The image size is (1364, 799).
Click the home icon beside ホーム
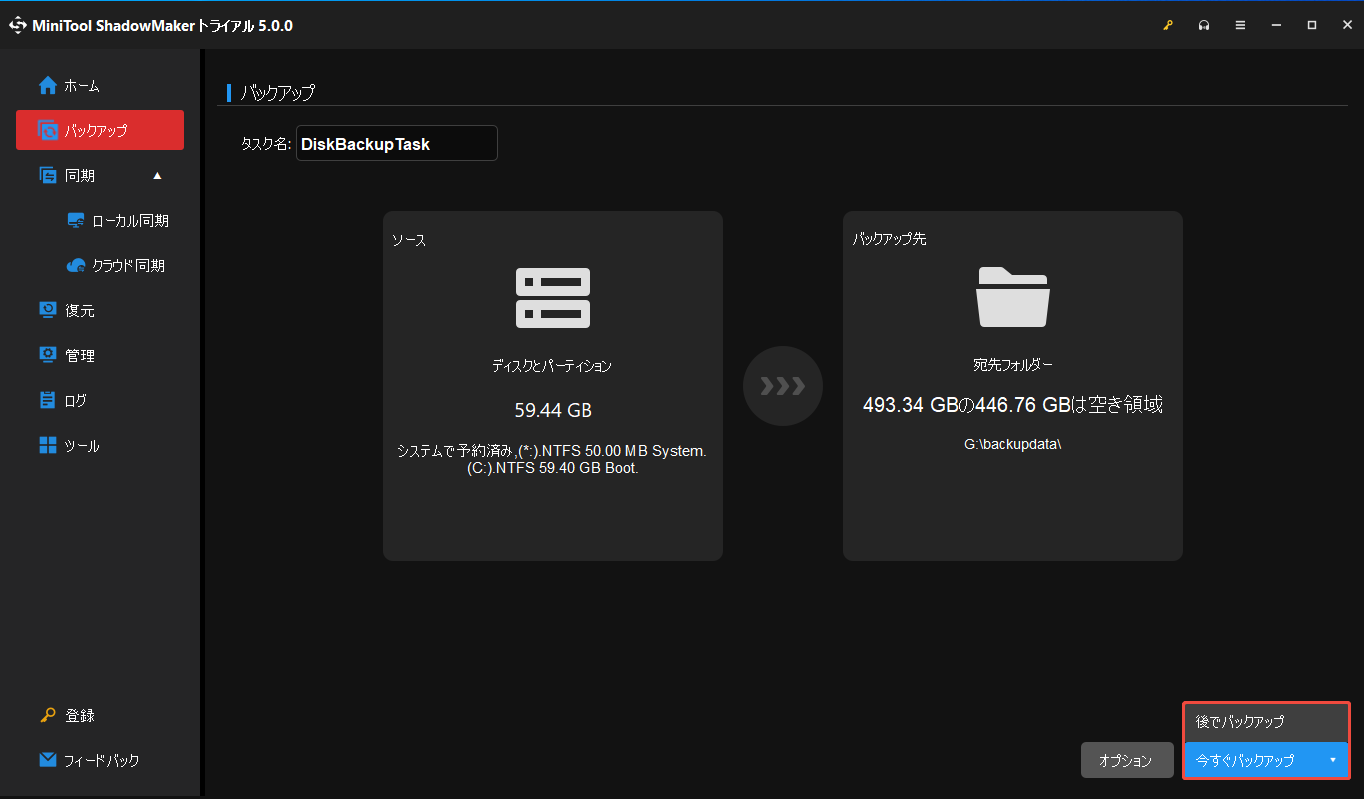pos(48,86)
